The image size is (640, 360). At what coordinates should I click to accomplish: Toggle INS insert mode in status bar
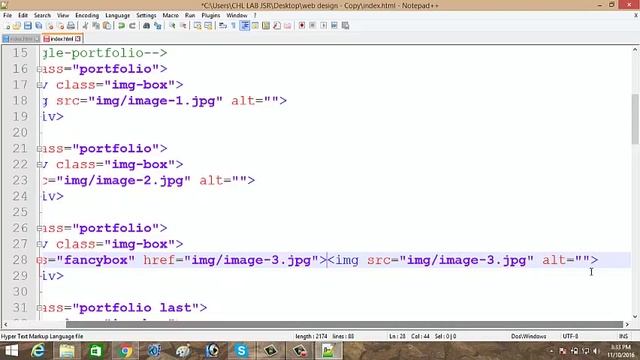coord(623,336)
